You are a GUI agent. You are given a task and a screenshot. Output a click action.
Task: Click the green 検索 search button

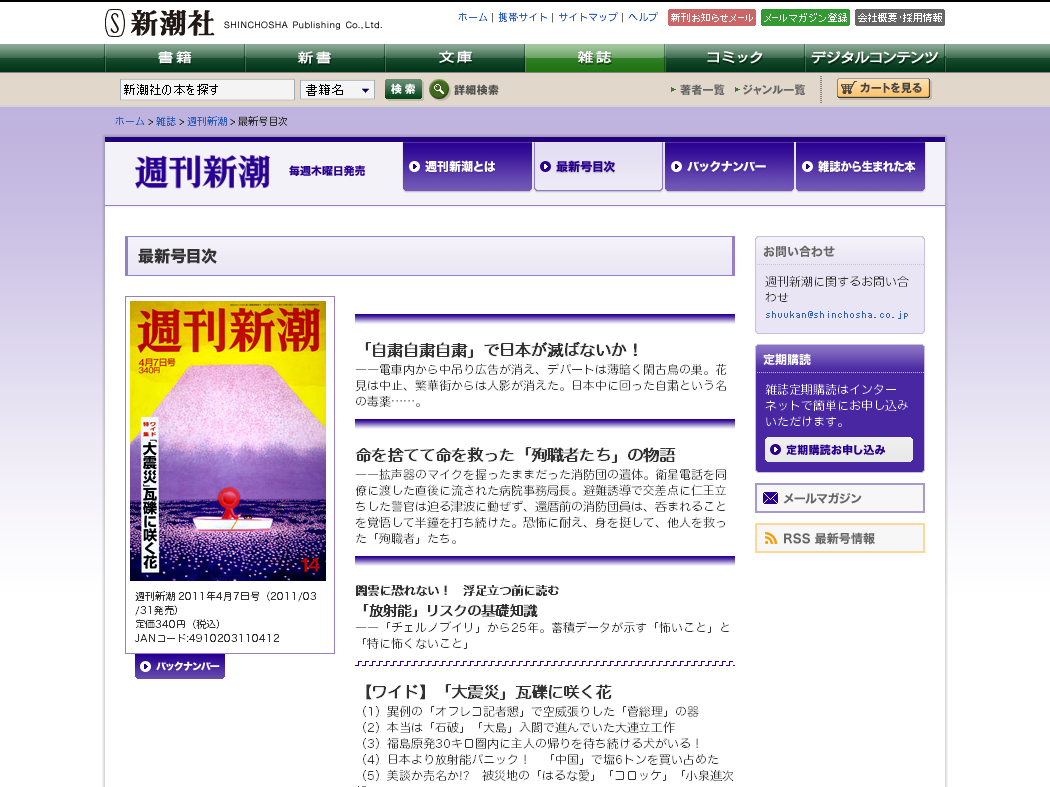(x=403, y=89)
